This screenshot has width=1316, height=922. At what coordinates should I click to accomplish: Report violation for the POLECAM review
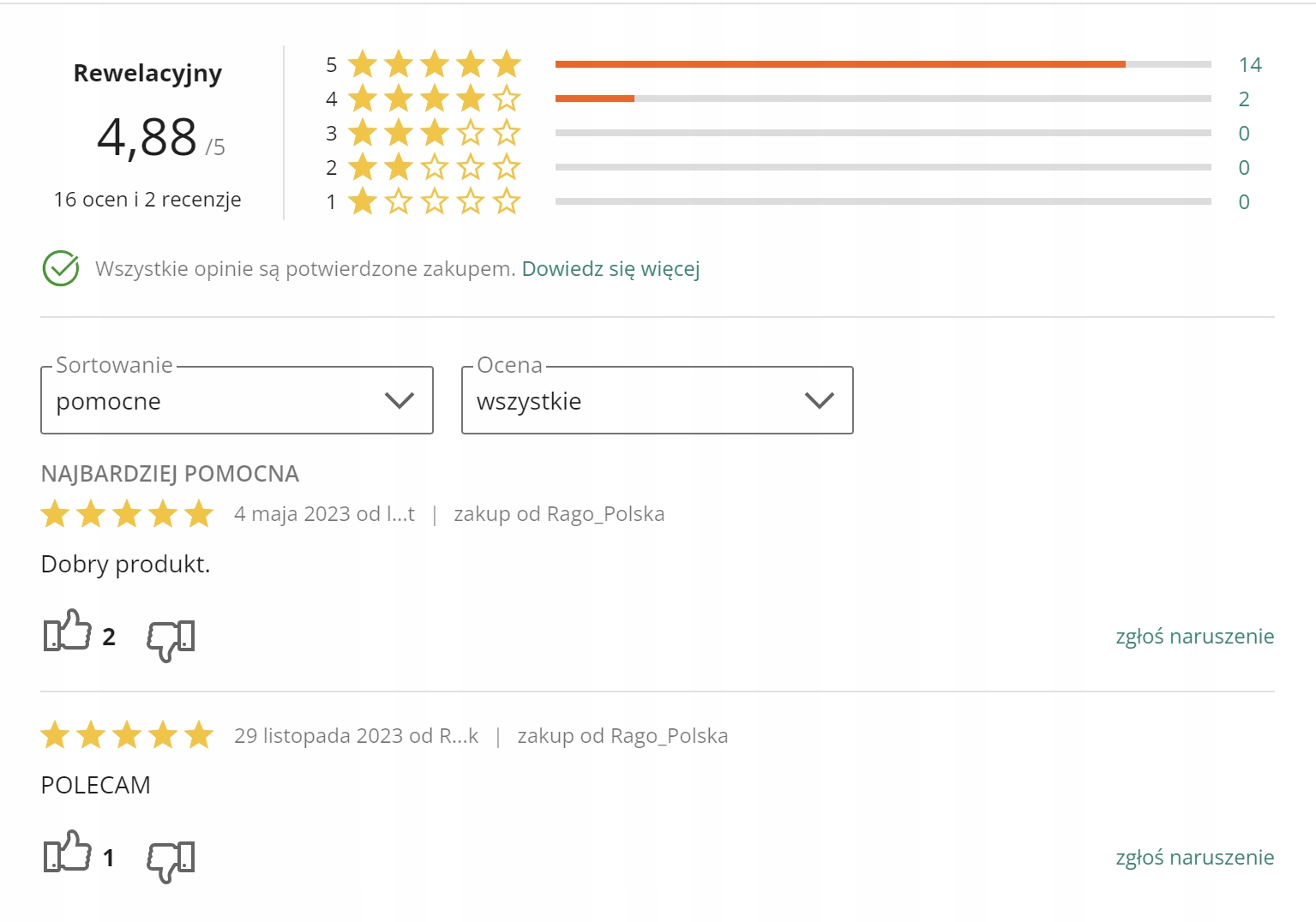(x=1194, y=858)
